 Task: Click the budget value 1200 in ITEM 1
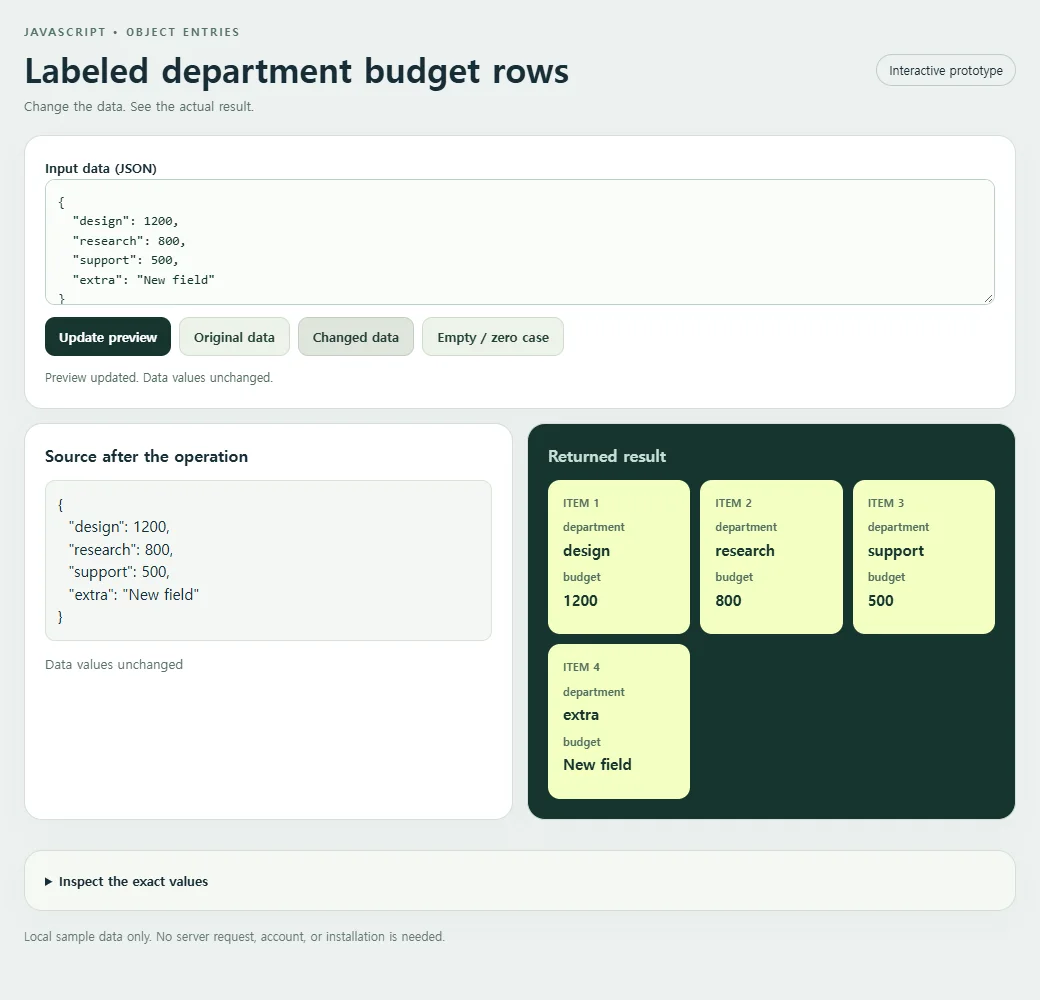click(580, 601)
